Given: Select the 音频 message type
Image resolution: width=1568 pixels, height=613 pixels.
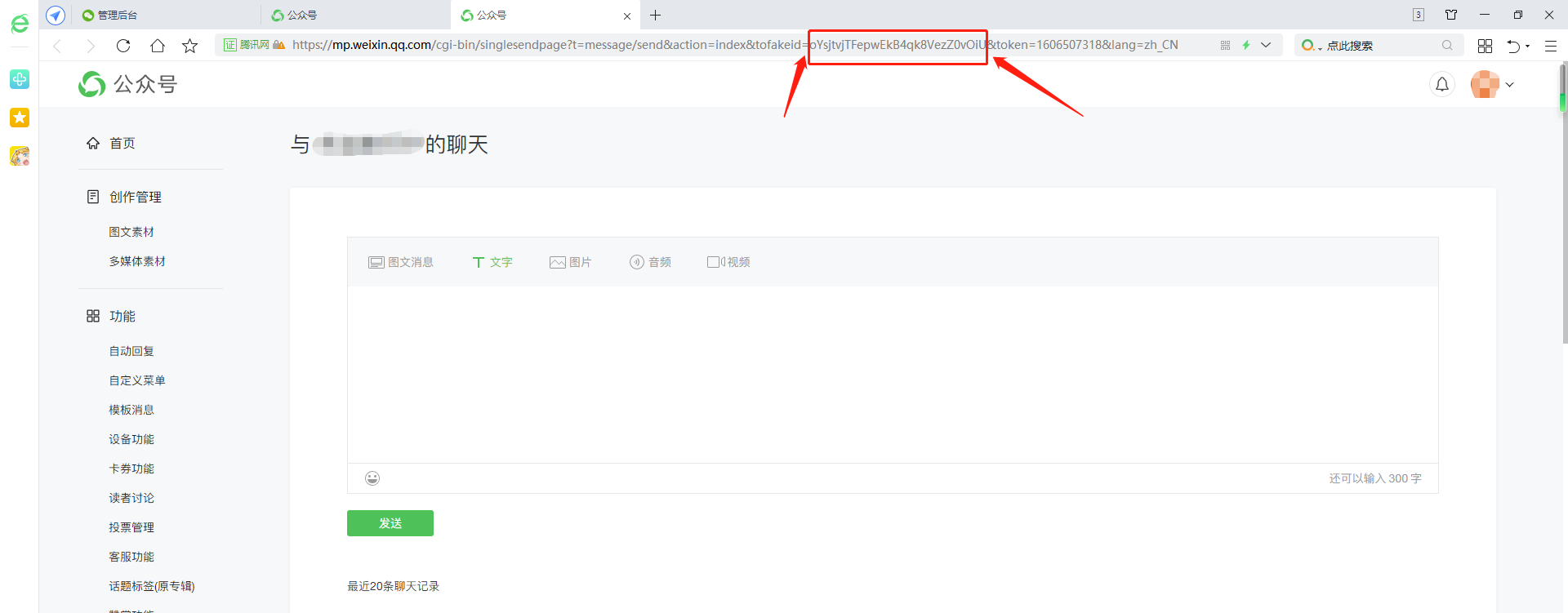Looking at the screenshot, I should point(650,262).
